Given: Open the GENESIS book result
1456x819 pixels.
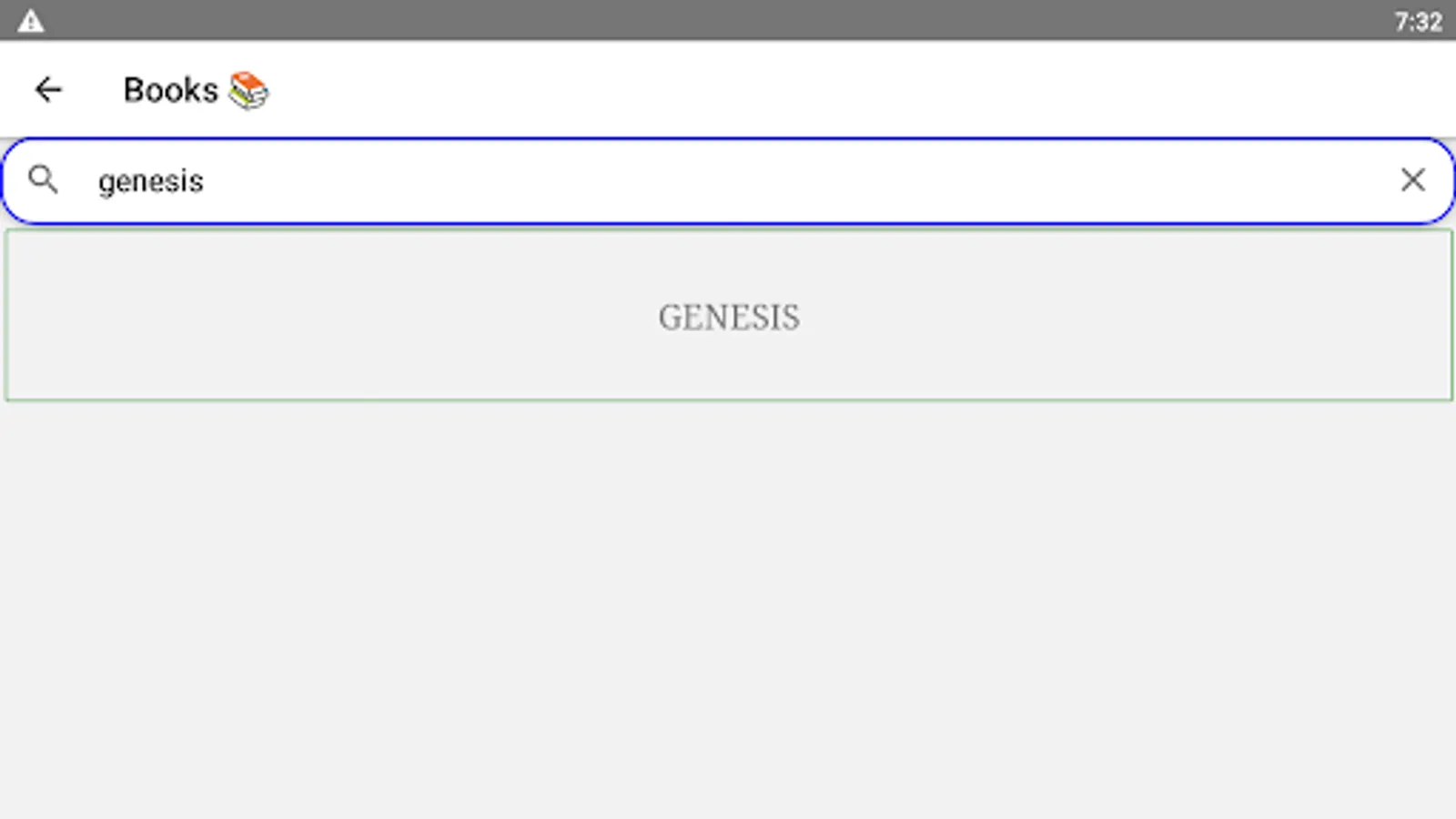Looking at the screenshot, I should pos(728,315).
